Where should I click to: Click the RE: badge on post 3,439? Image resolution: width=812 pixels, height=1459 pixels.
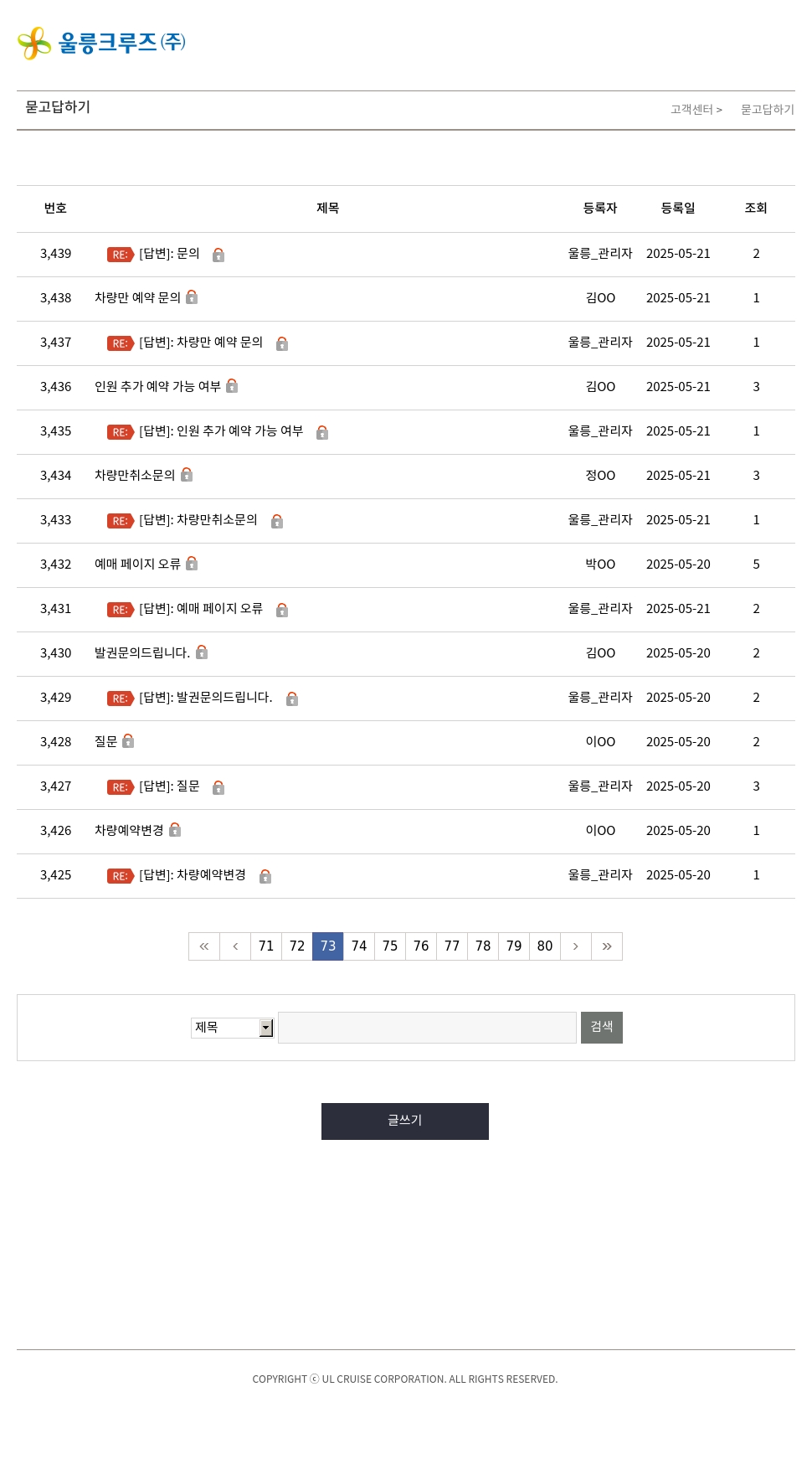121,255
